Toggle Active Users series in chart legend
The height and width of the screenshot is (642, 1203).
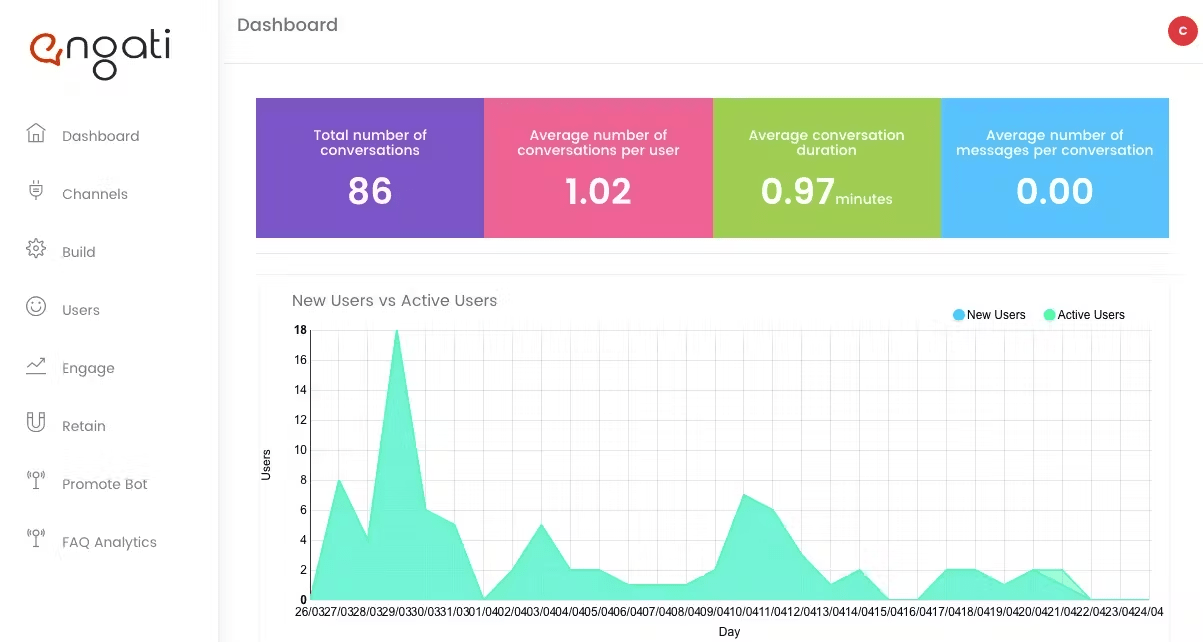click(1084, 315)
